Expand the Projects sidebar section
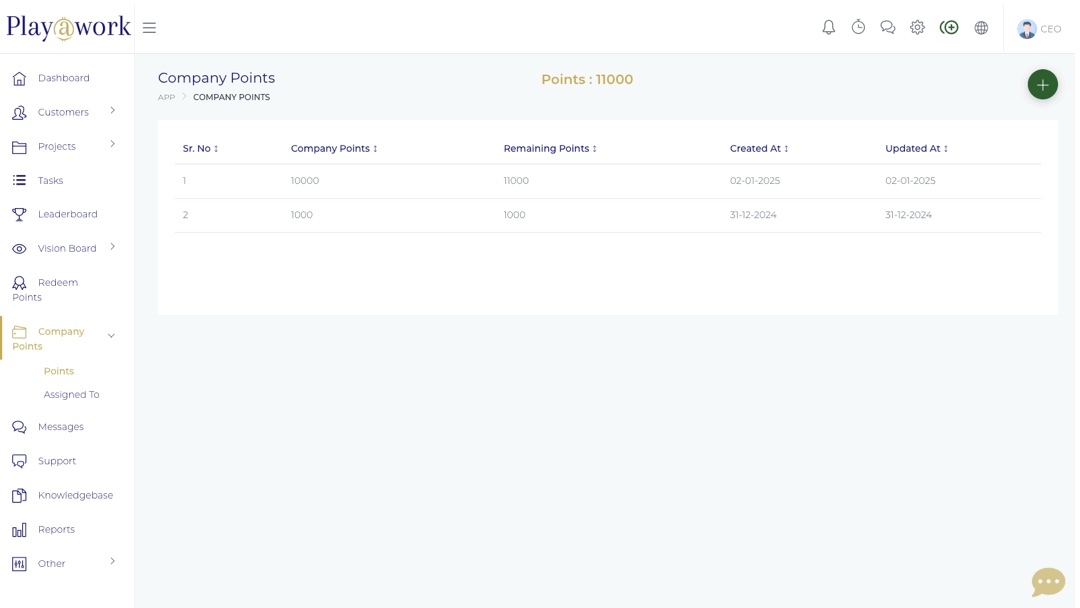Image resolution: width=1080 pixels, height=608 pixels. coord(57,146)
